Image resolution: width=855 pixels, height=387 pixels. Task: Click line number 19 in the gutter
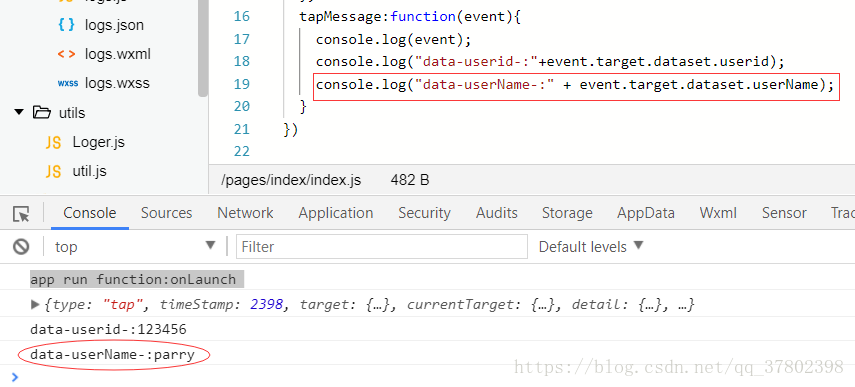[242, 84]
